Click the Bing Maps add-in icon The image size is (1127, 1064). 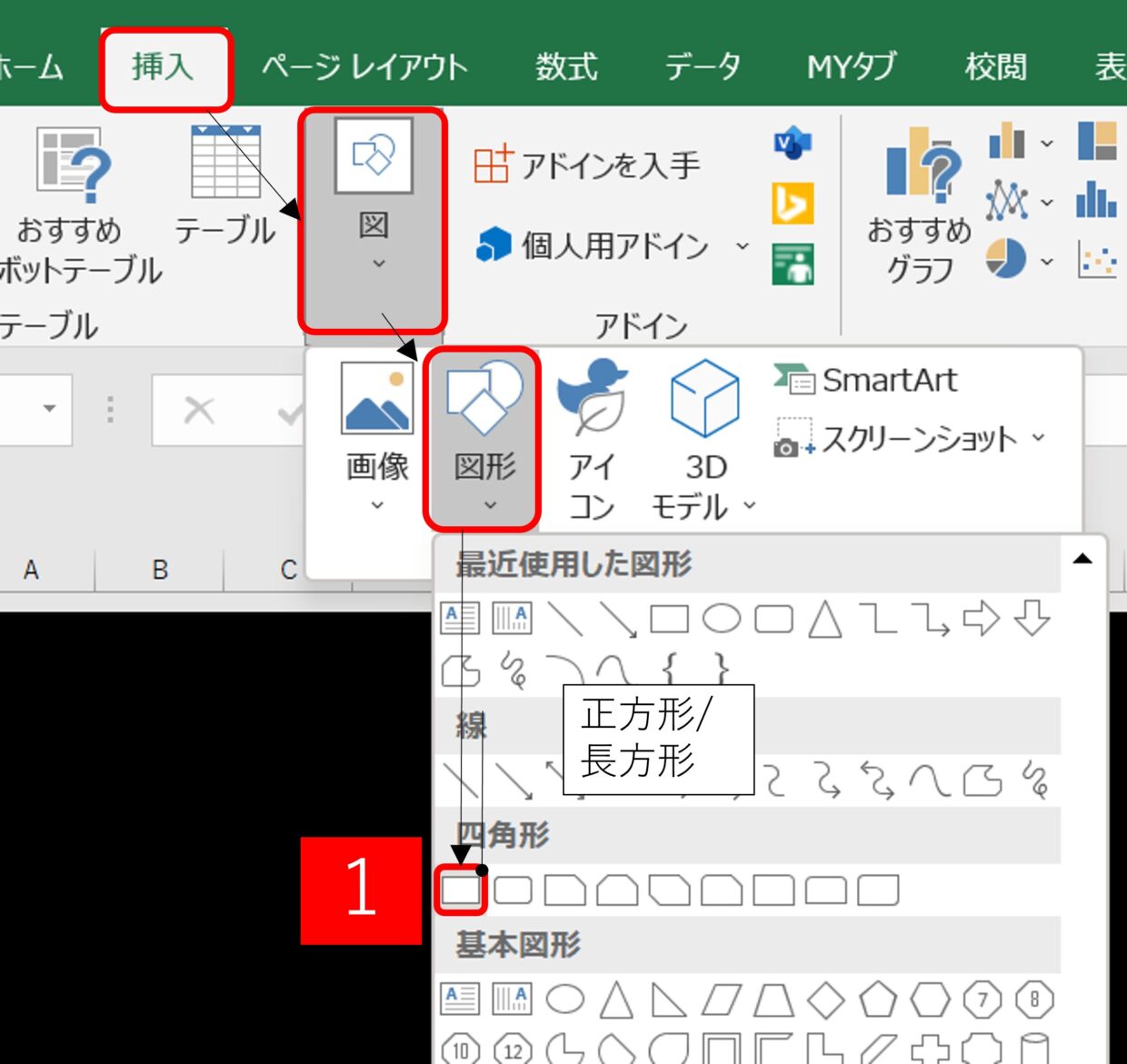tap(793, 204)
